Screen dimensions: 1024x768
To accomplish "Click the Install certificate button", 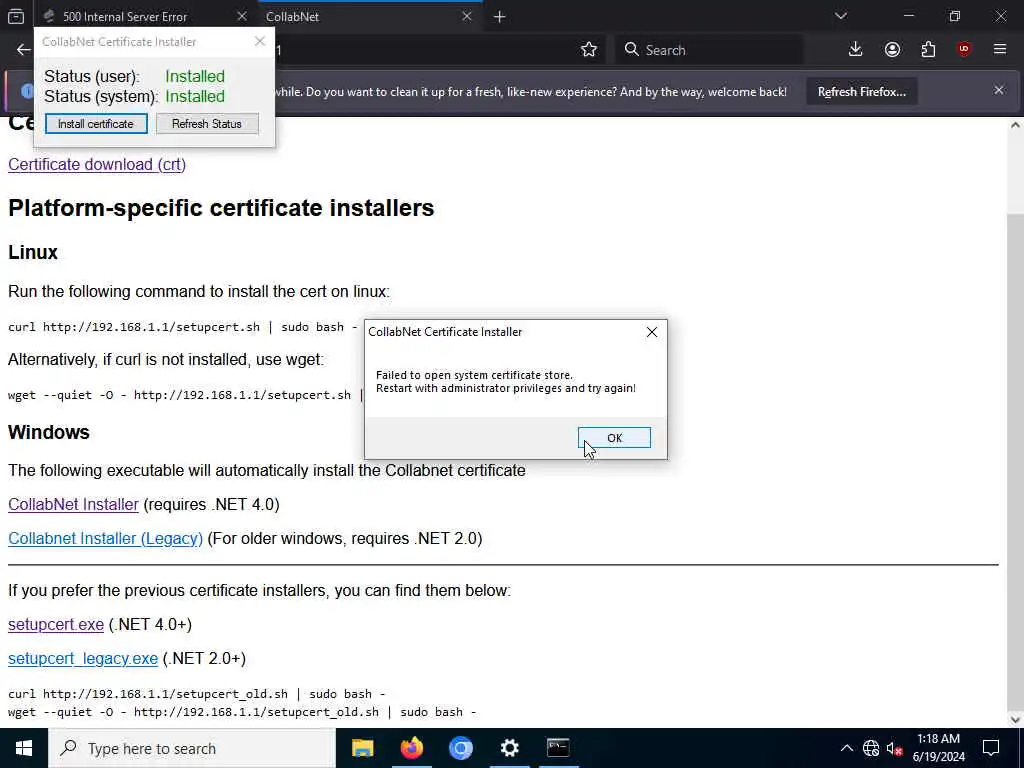I will [x=96, y=123].
